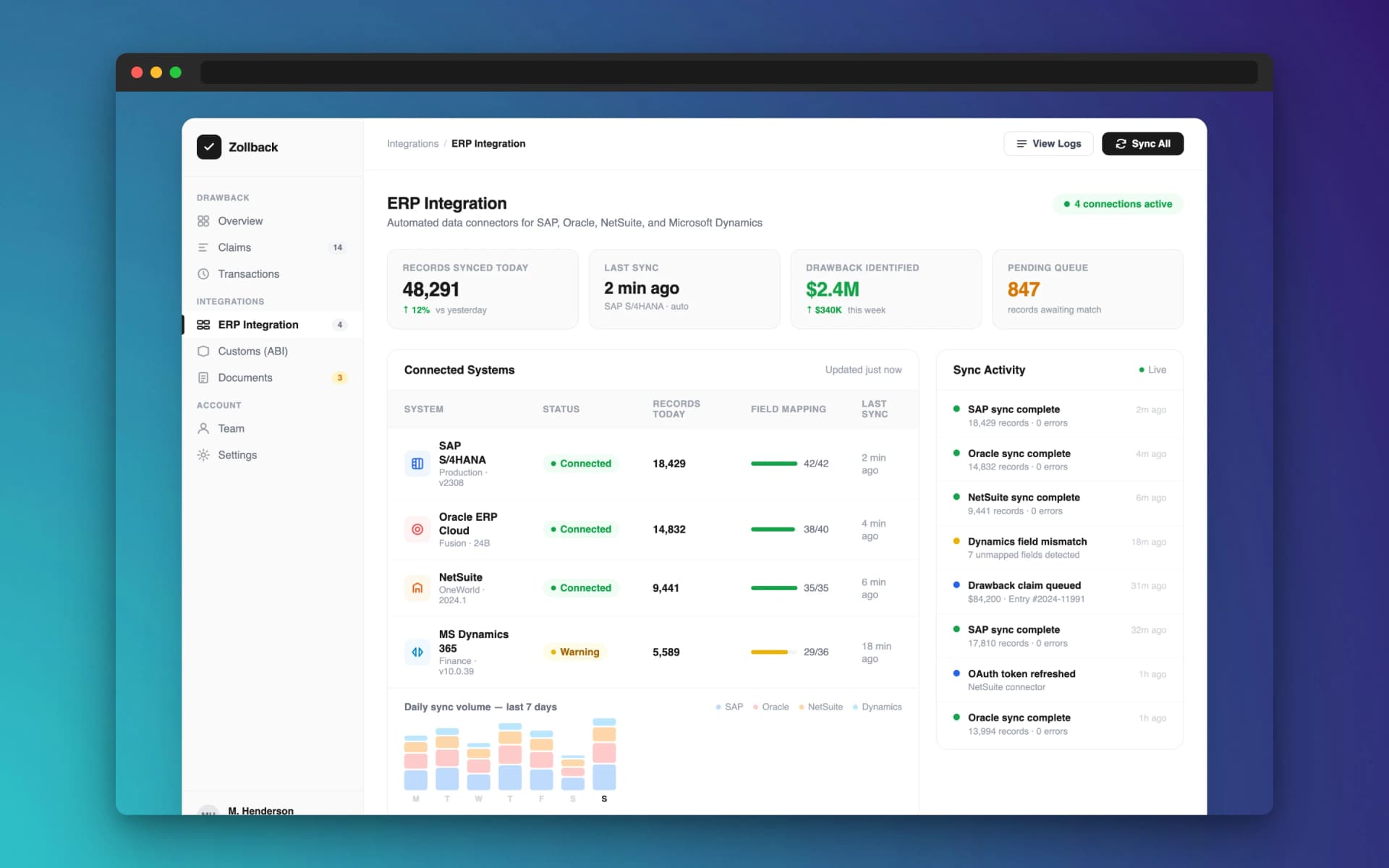Click the MS Dynamics 365 icon
Screen dimensions: 1389x868
point(417,652)
